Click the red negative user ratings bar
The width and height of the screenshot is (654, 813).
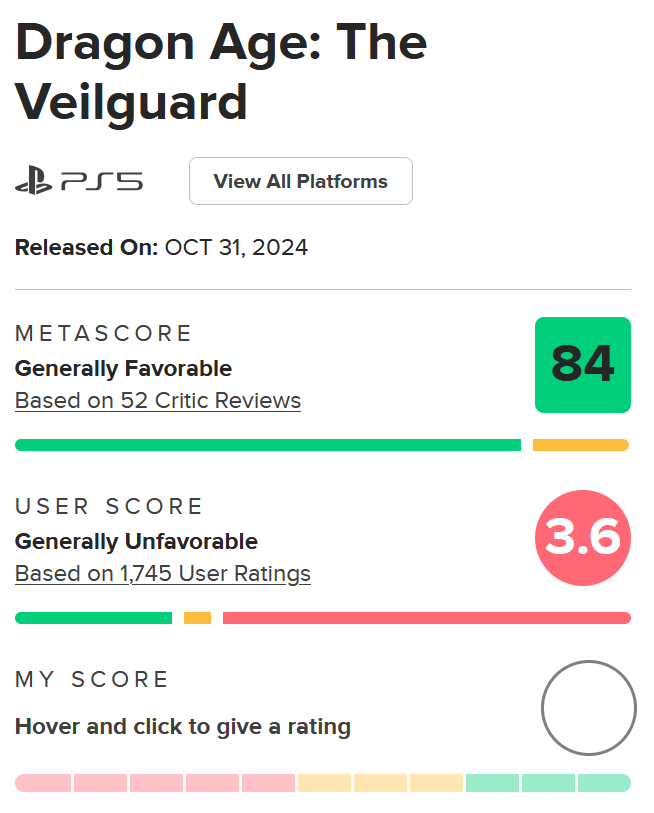(x=427, y=618)
